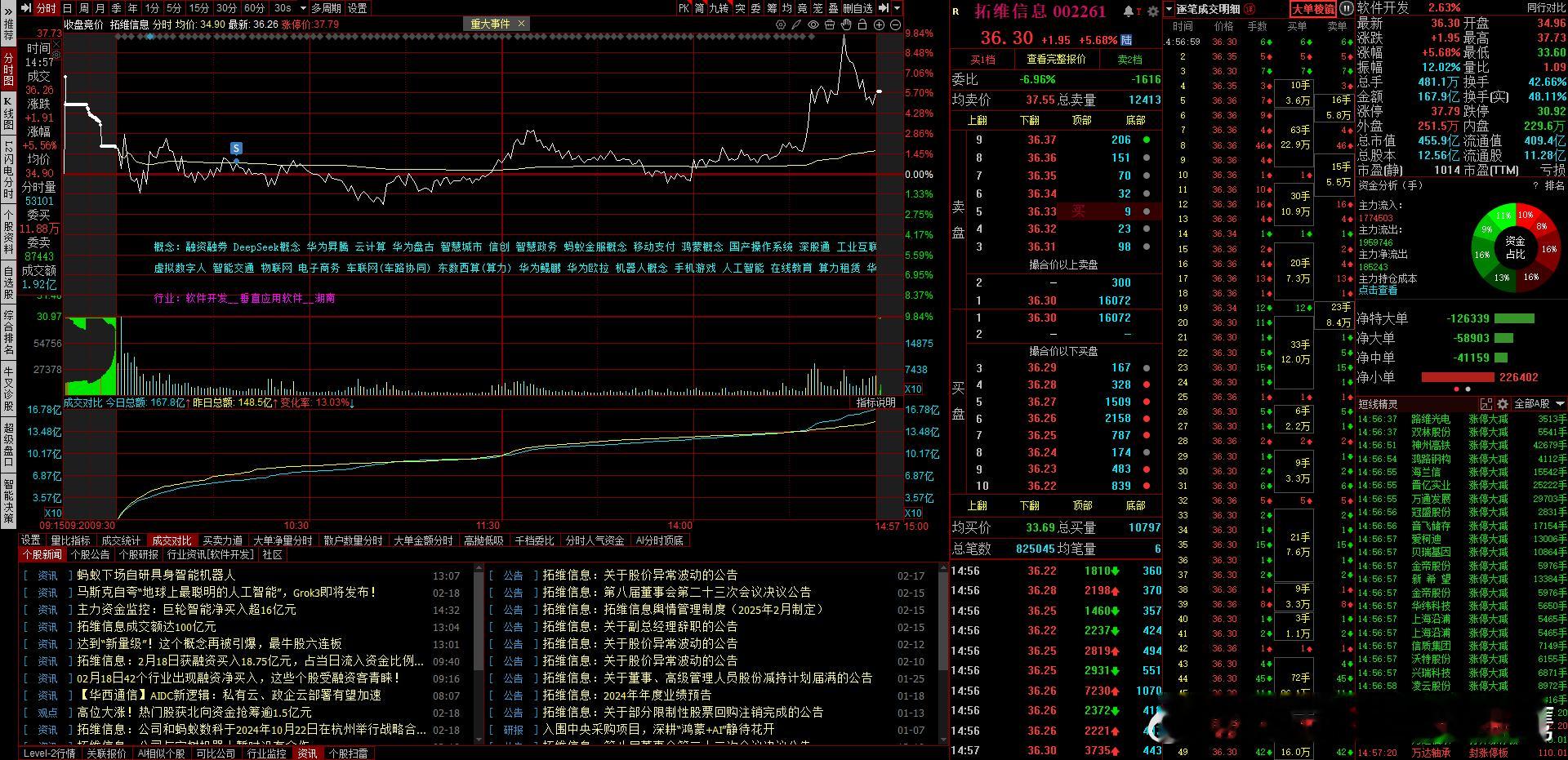Click the 叠 overlay icon in top toolbar
Screen dimensions: 1568x760
833,8
